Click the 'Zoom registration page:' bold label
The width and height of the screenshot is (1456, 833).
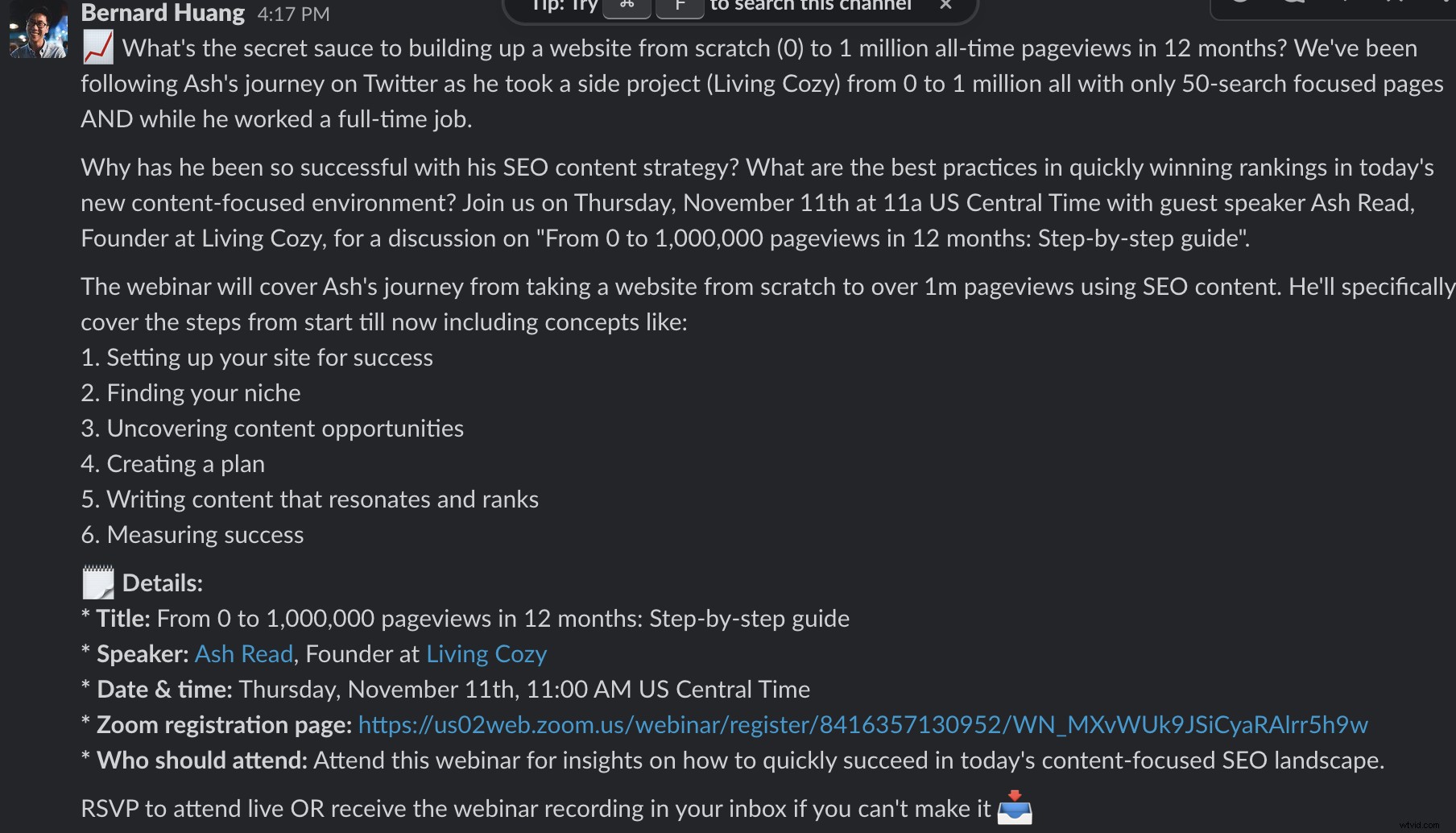[225, 724]
